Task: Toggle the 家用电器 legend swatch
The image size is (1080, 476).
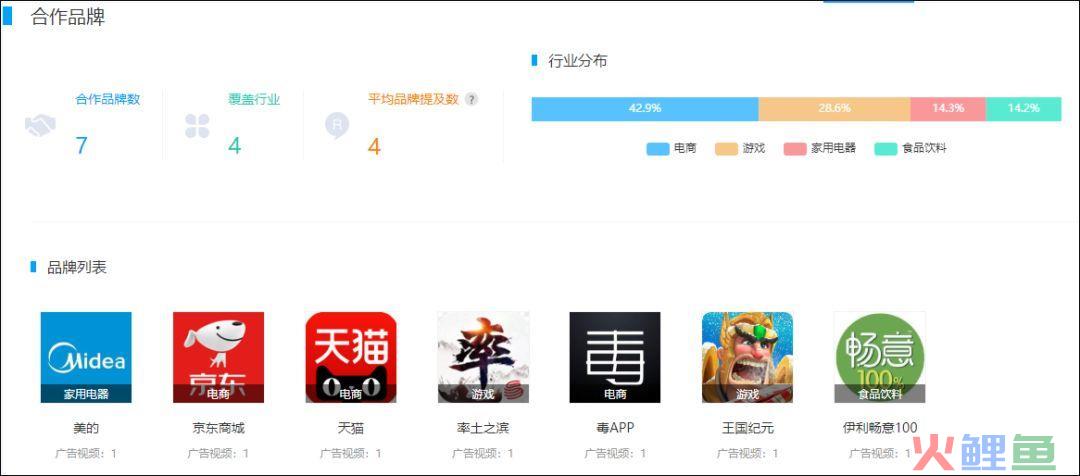Action: click(x=795, y=148)
